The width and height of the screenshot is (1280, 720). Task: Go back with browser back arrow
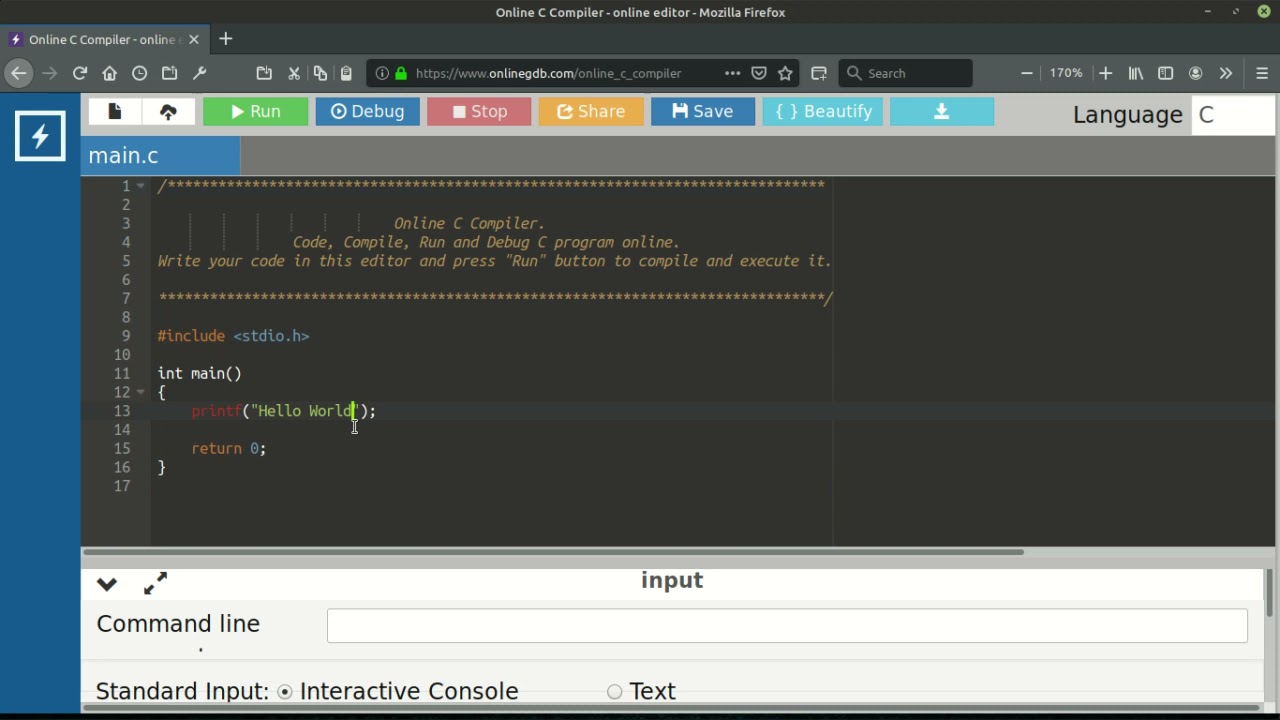[x=18, y=73]
